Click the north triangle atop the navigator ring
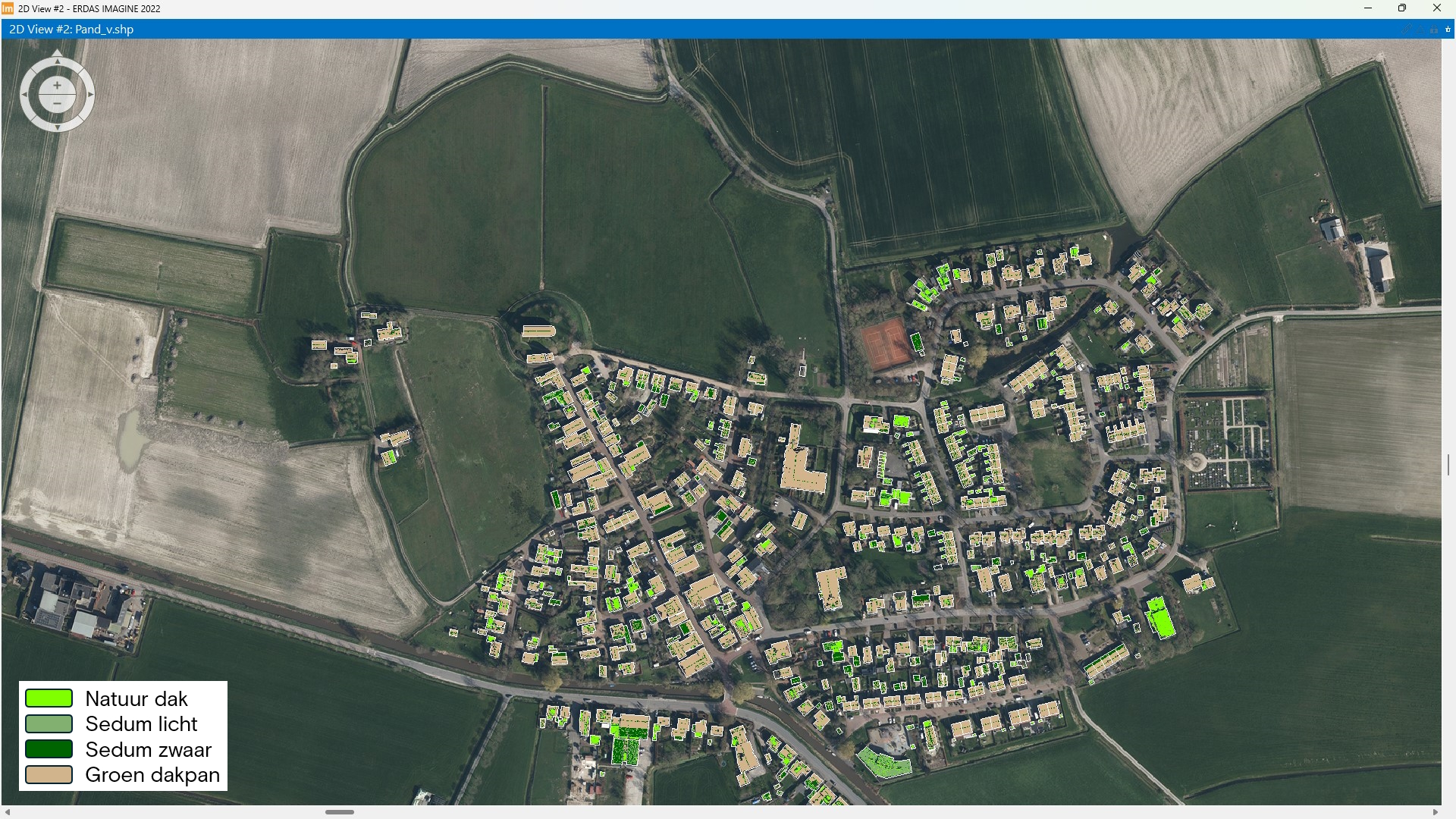This screenshot has width=1456, height=819. click(57, 53)
